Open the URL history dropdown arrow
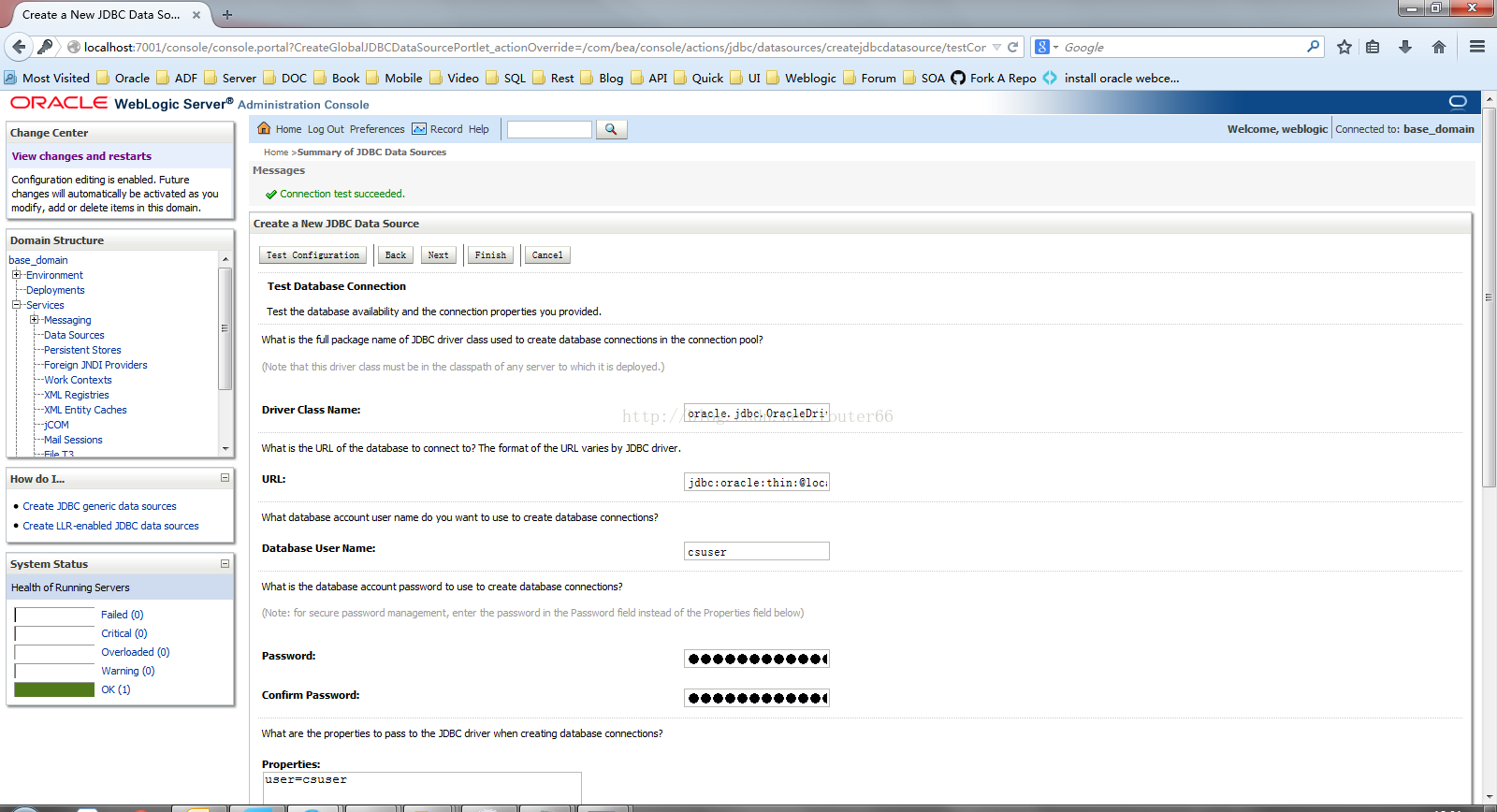1497x812 pixels. tap(996, 47)
